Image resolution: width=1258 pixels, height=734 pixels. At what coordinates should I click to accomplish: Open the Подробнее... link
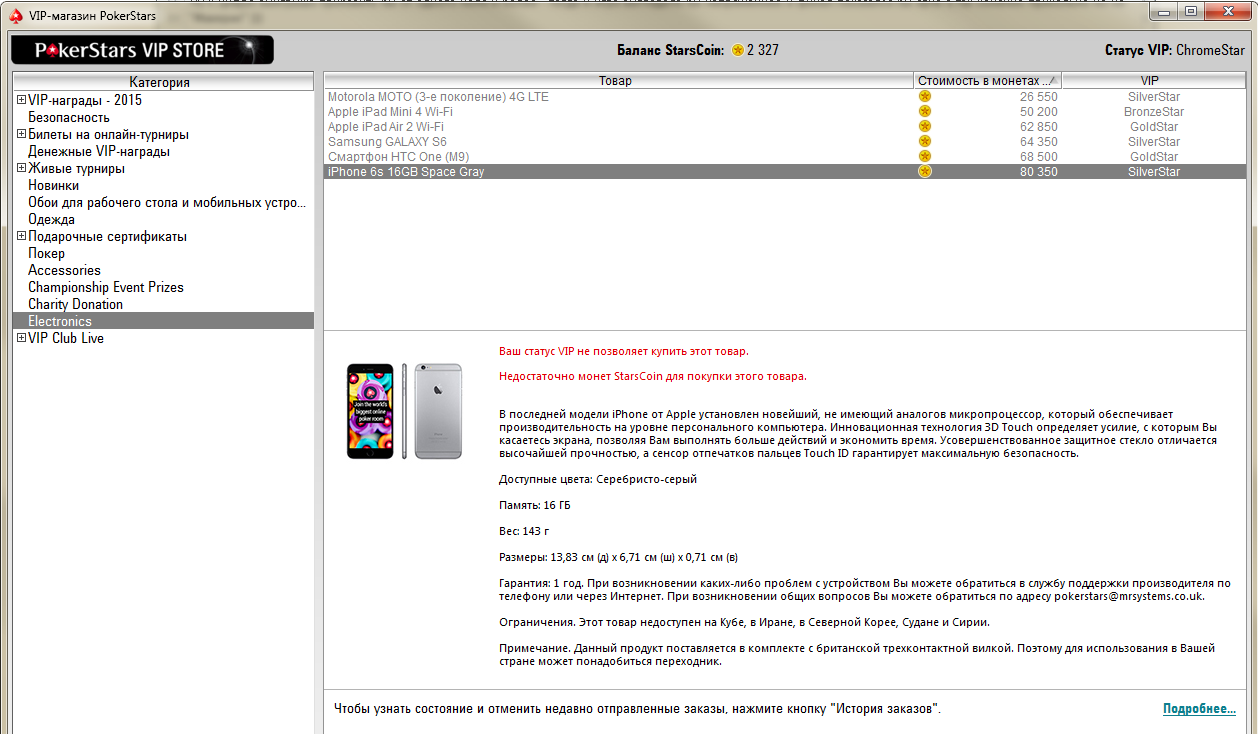pyautogui.click(x=1199, y=708)
